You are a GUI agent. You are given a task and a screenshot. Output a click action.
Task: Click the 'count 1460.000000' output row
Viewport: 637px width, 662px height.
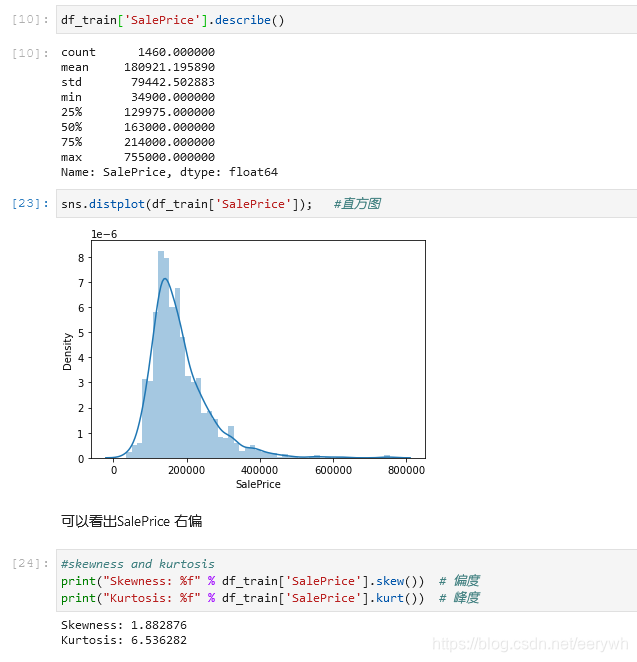(138, 52)
